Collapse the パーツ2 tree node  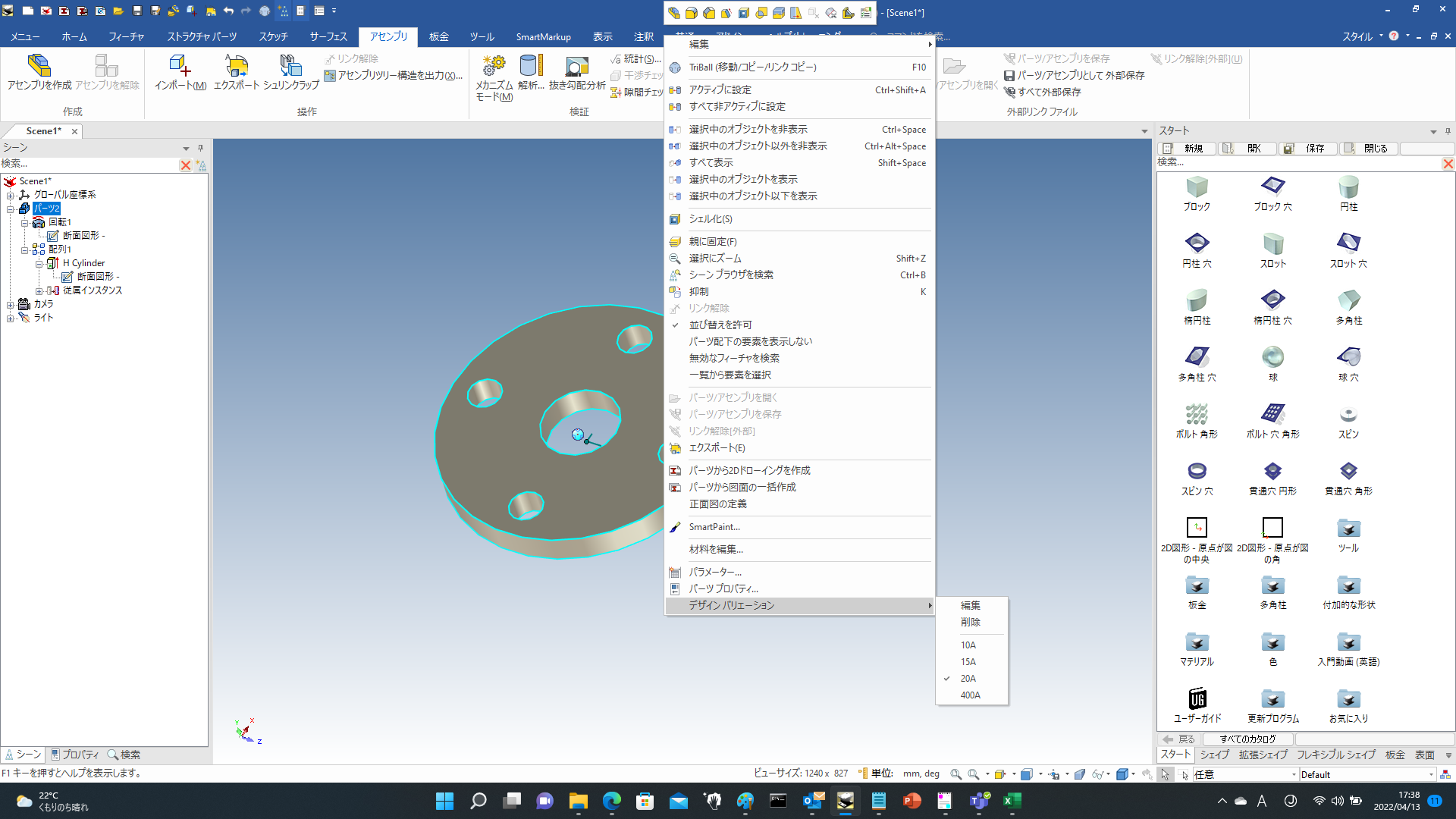click(11, 209)
